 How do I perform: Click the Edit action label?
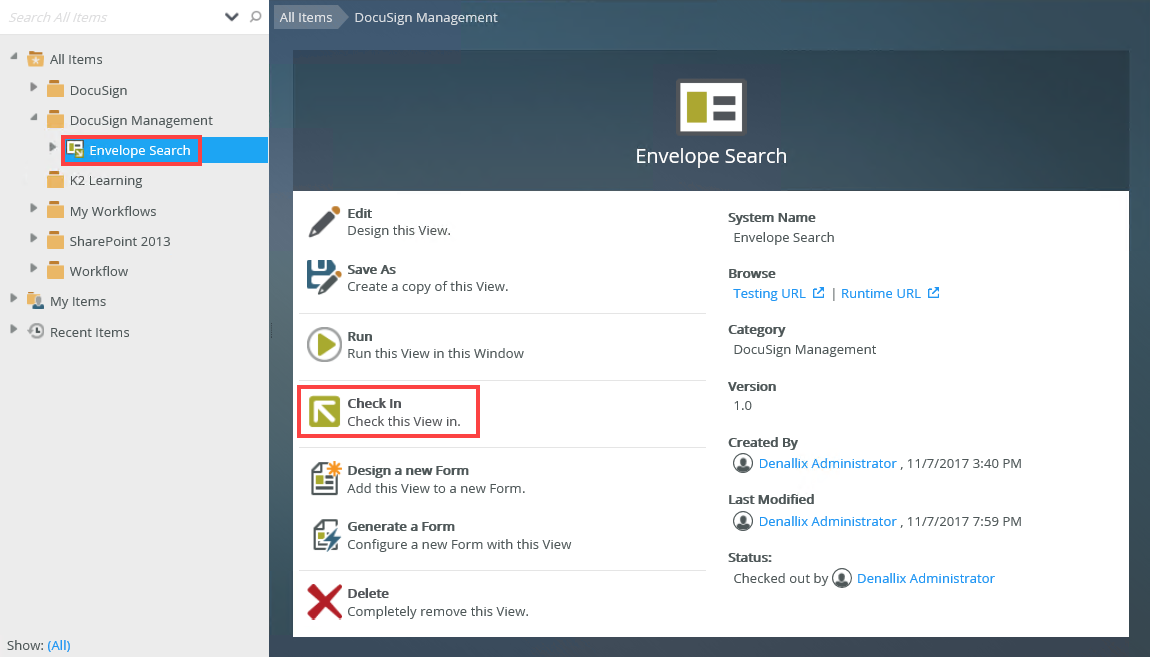point(359,213)
